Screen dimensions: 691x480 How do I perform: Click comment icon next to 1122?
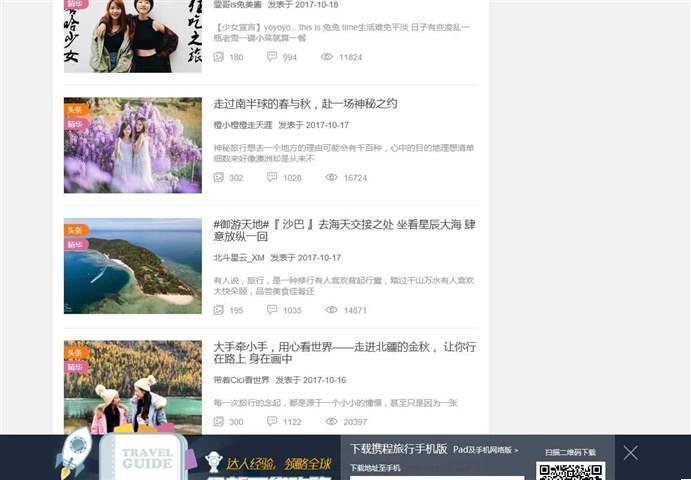coord(272,422)
